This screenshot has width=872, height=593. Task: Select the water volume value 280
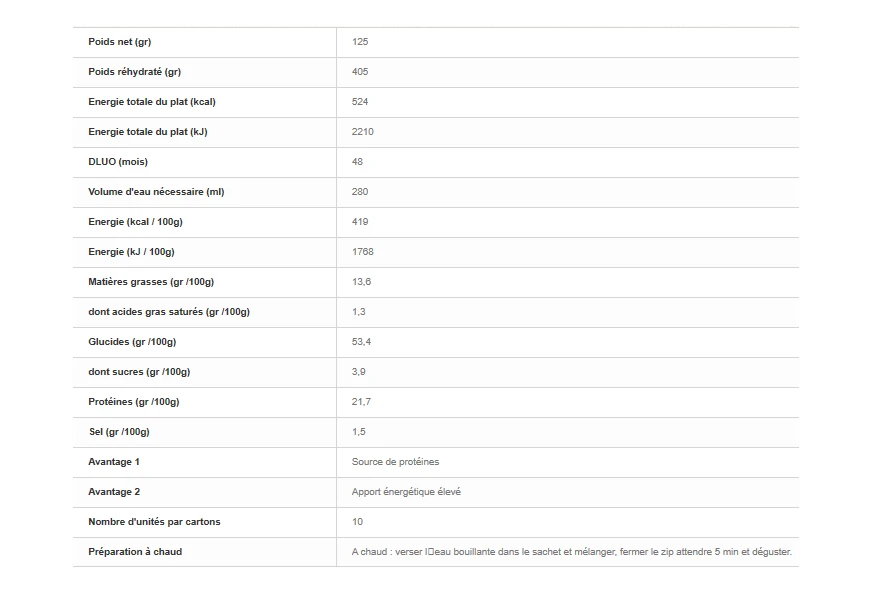point(360,192)
